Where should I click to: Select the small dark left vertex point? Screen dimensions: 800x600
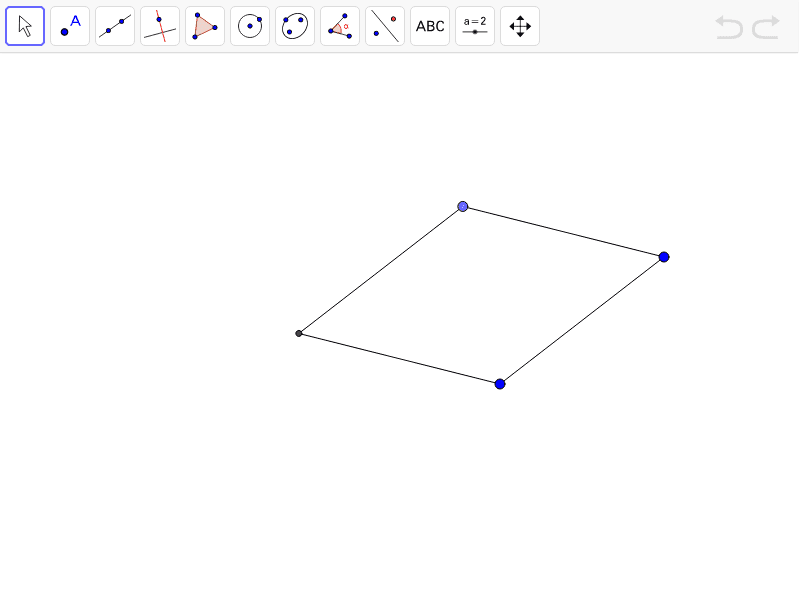(x=299, y=334)
